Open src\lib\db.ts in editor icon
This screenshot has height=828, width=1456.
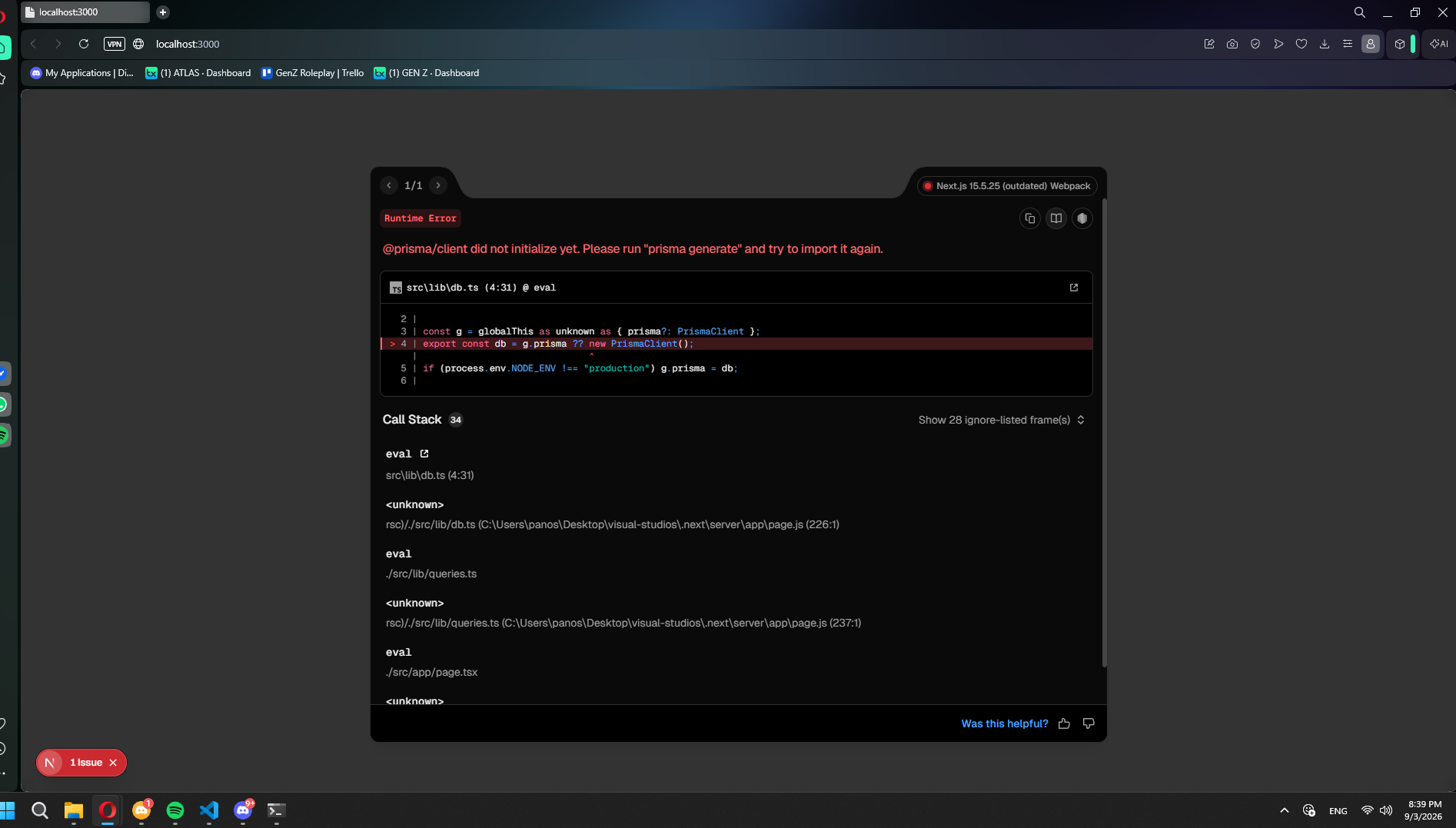point(1074,288)
